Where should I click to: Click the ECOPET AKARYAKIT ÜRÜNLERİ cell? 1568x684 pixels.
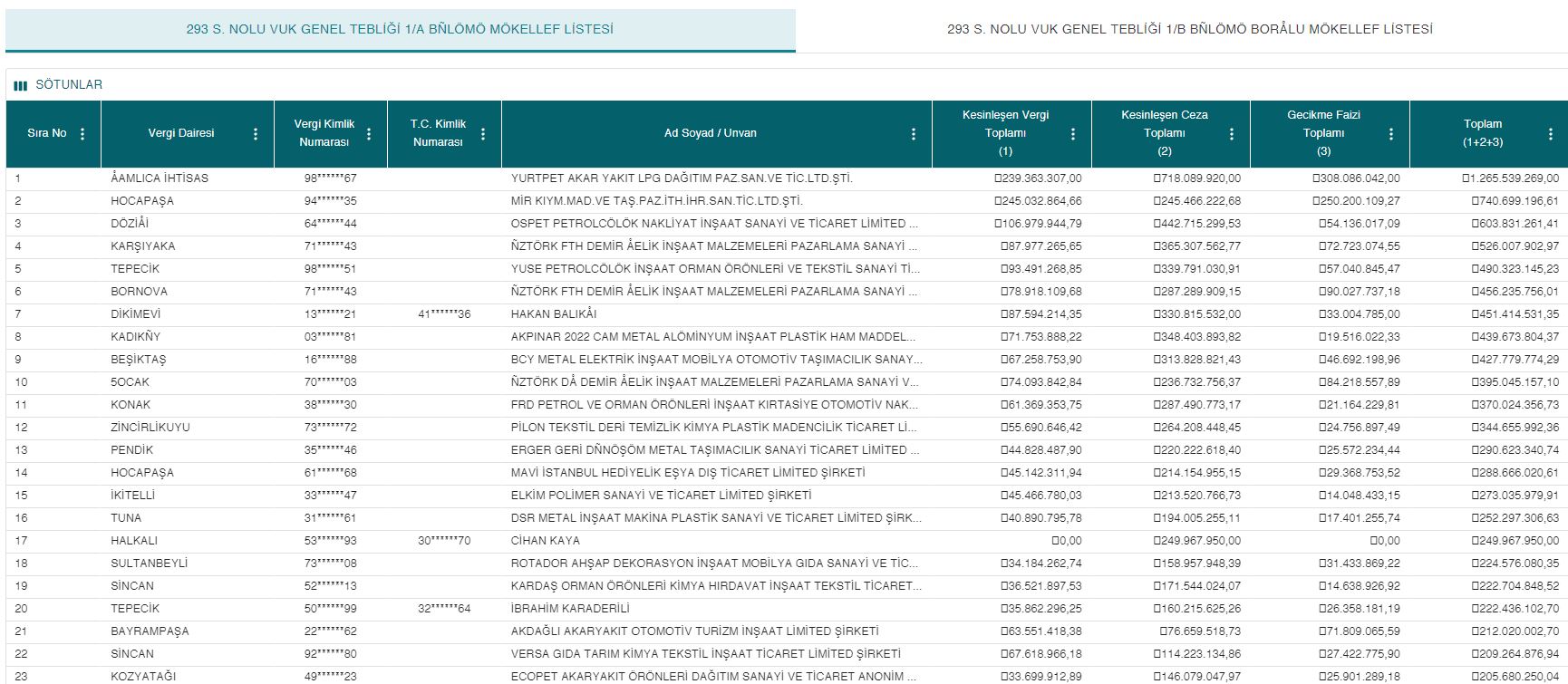click(x=715, y=677)
